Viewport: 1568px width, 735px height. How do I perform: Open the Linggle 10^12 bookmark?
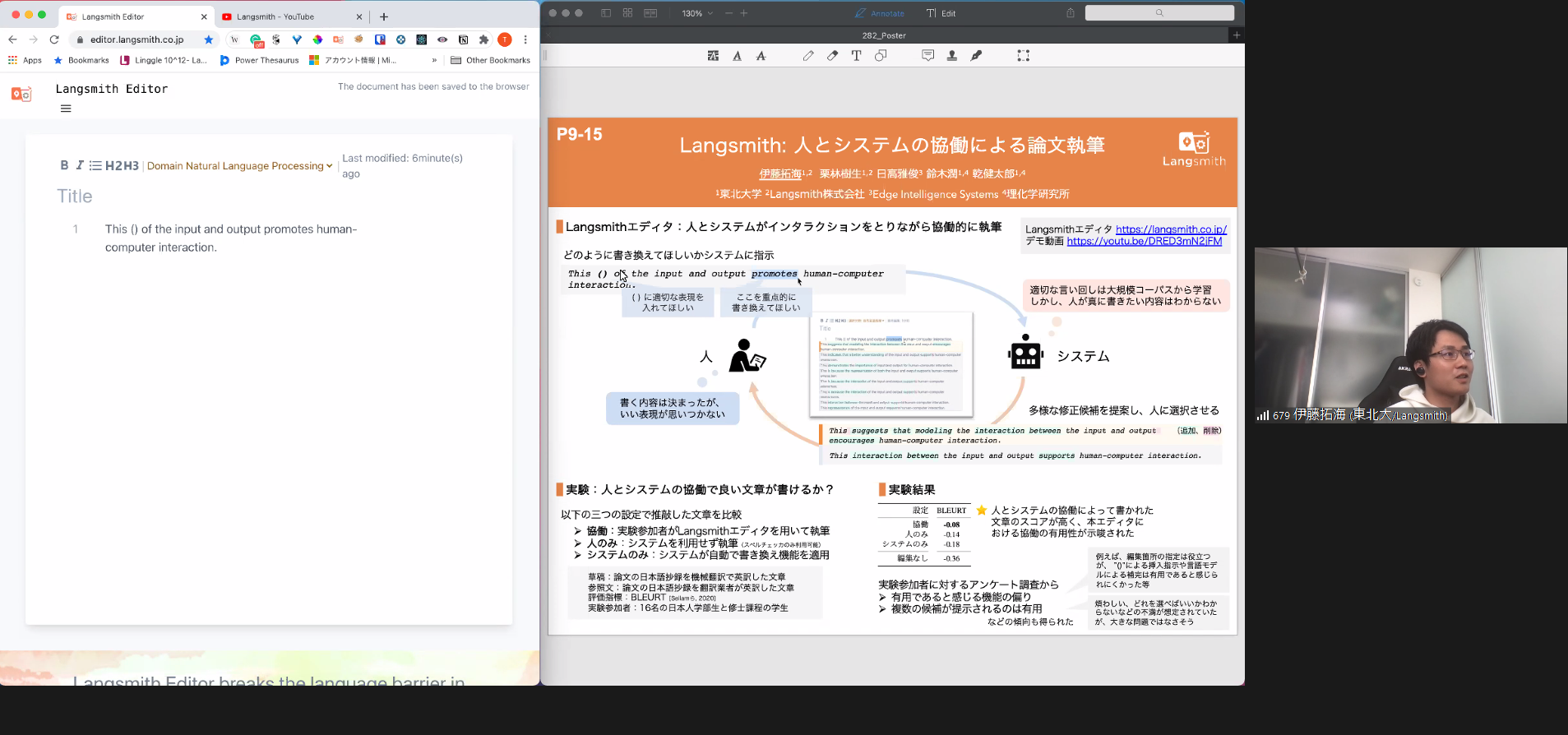163,60
